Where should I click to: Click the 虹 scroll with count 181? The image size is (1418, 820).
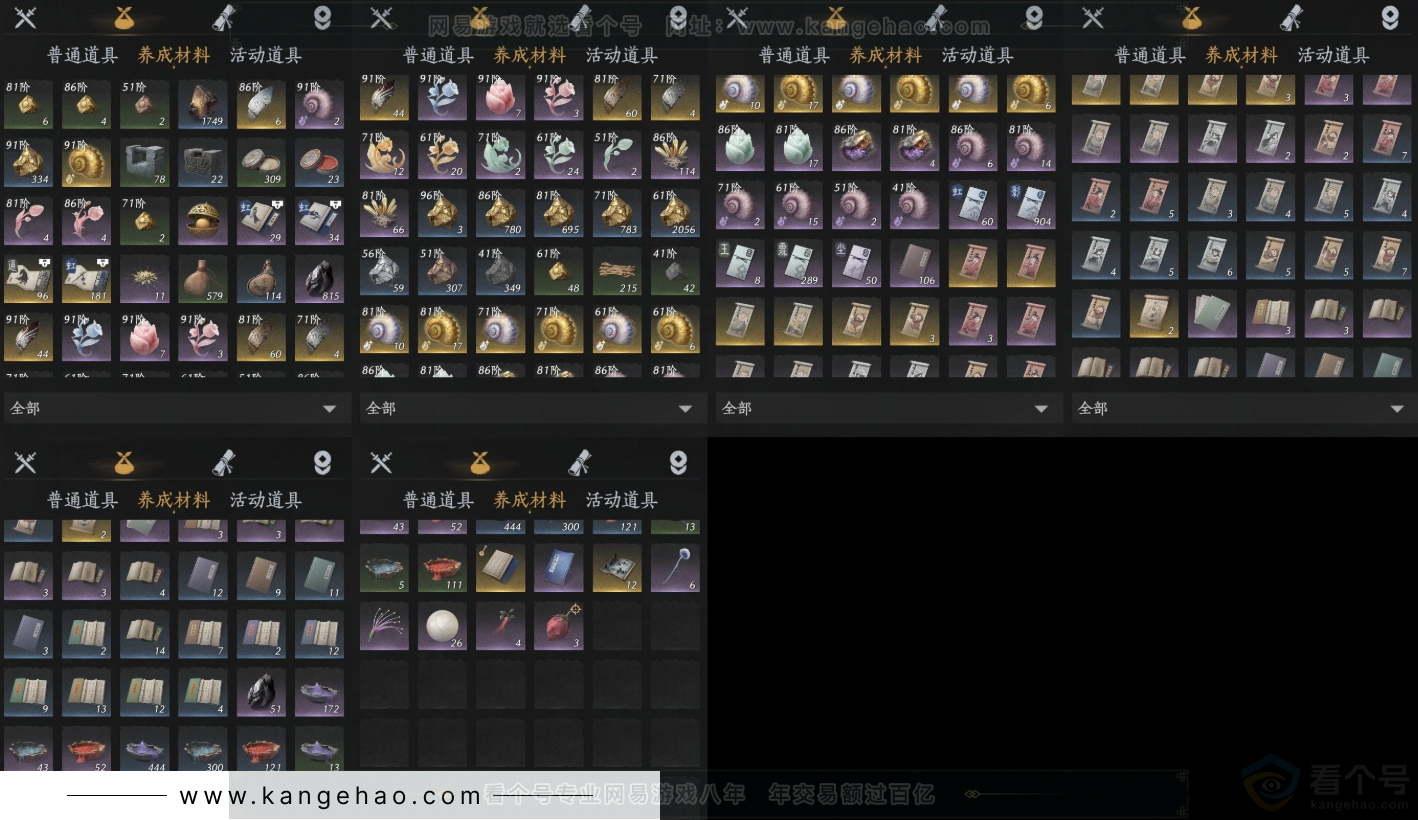[86, 279]
